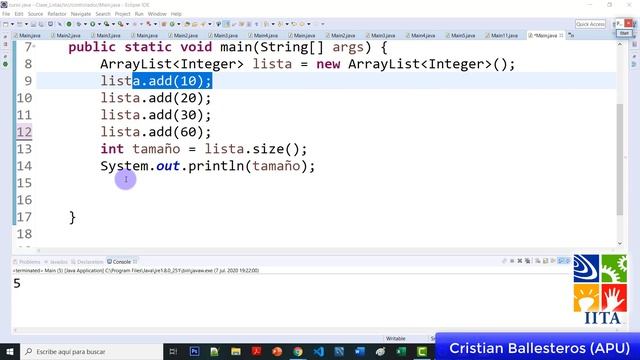Image resolution: width=640 pixels, height=360 pixels.
Task: Click the red recording button top right
Action: pyautogui.click(x=629, y=23)
